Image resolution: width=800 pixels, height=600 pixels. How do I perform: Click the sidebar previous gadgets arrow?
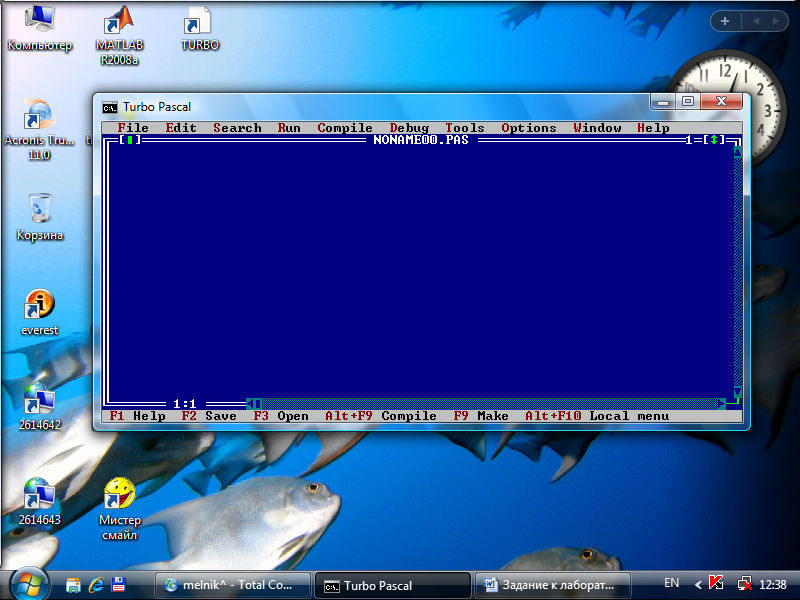756,21
